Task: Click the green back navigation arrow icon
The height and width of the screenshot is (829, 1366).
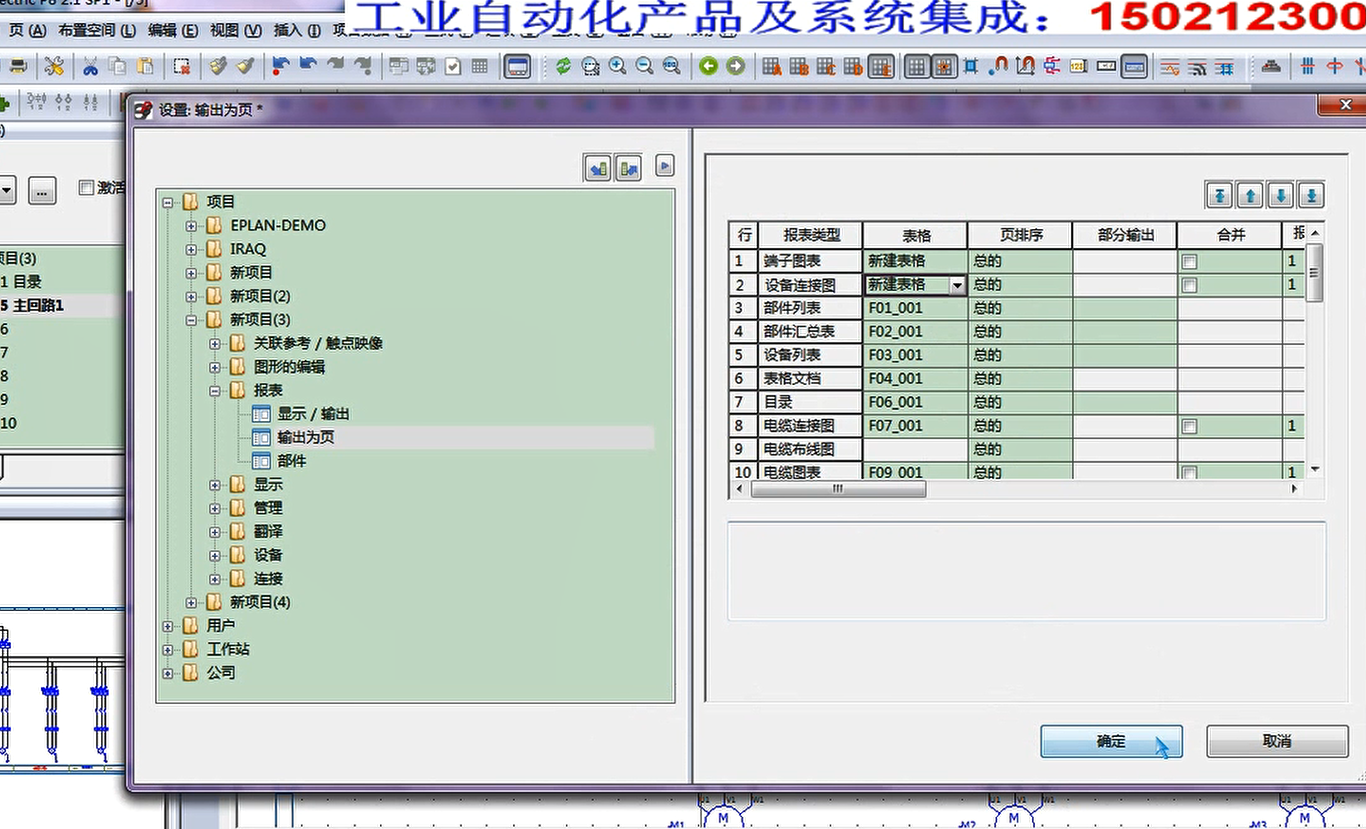Action: [706, 67]
